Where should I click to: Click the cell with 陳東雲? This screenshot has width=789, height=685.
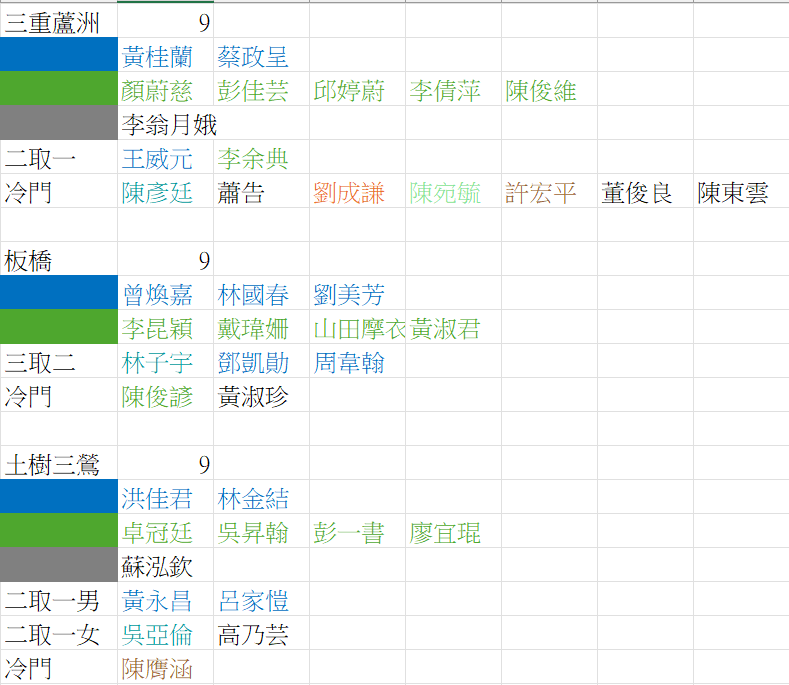pos(742,191)
